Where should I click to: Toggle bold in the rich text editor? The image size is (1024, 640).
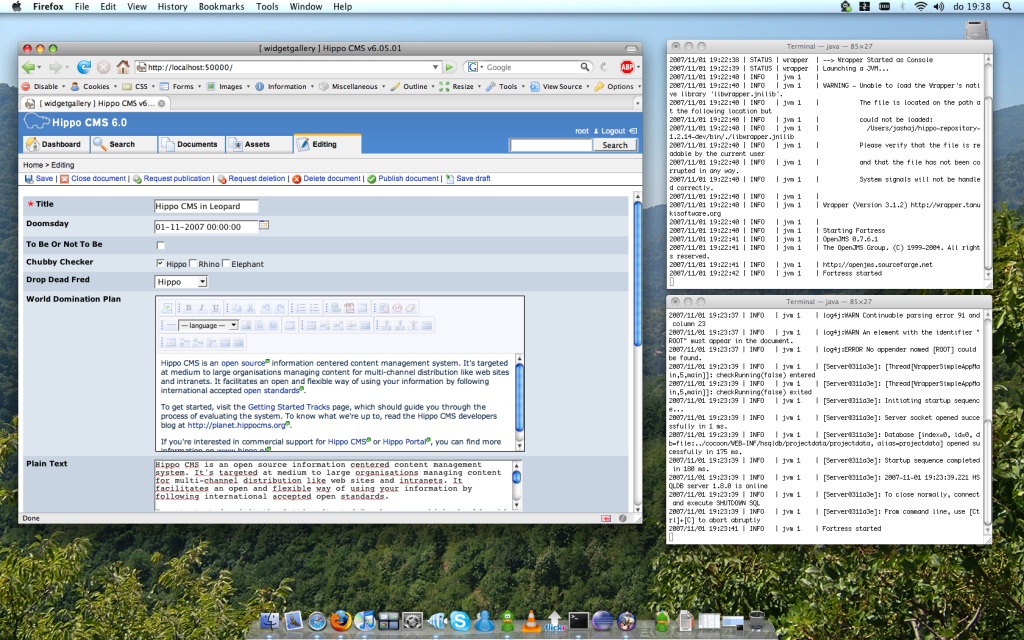[187, 308]
